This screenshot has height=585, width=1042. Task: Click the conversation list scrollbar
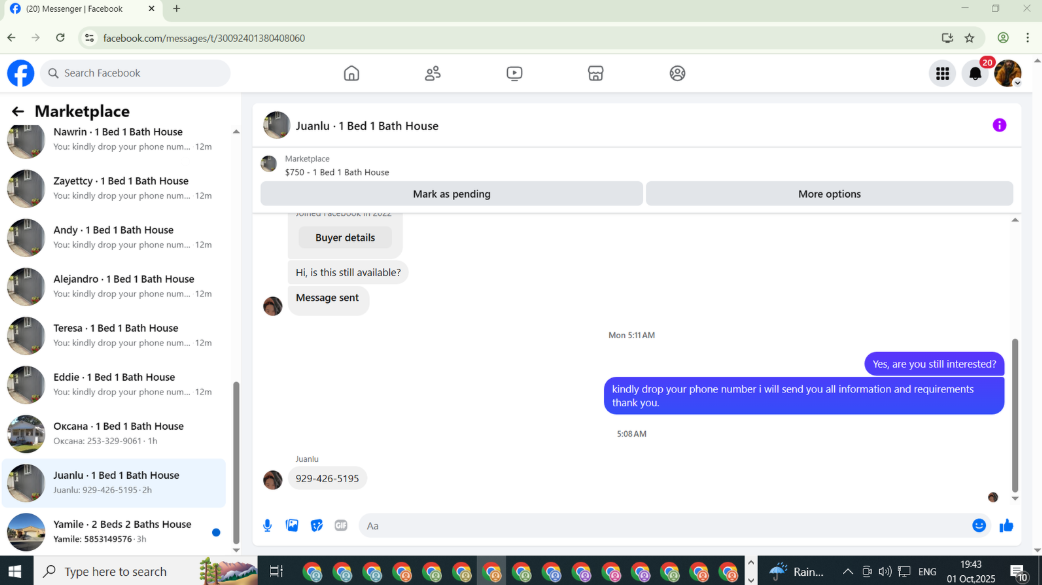pyautogui.click(x=236, y=461)
